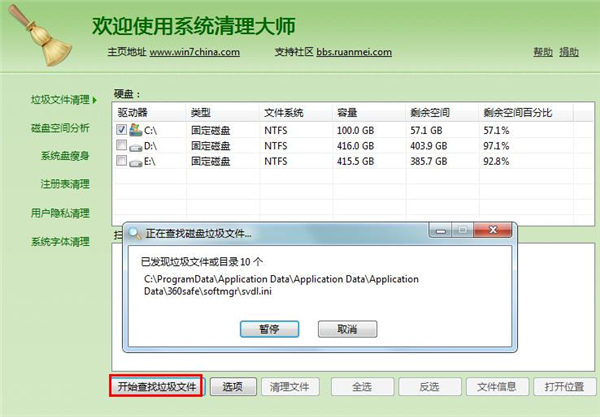The width and height of the screenshot is (600, 417).
Task: Click the 选项 button
Action: point(233,387)
